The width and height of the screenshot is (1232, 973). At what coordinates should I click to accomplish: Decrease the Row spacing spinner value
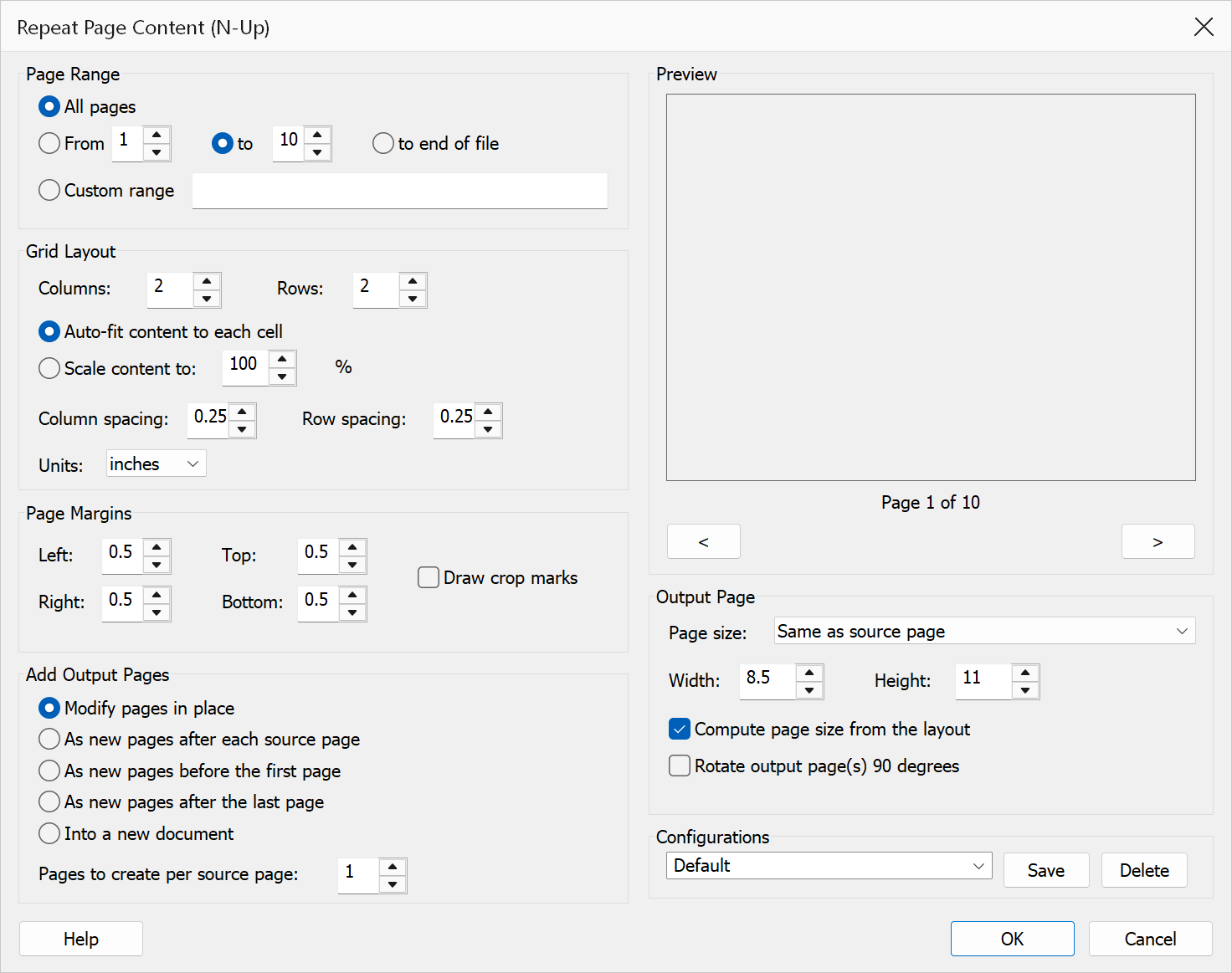tap(488, 429)
